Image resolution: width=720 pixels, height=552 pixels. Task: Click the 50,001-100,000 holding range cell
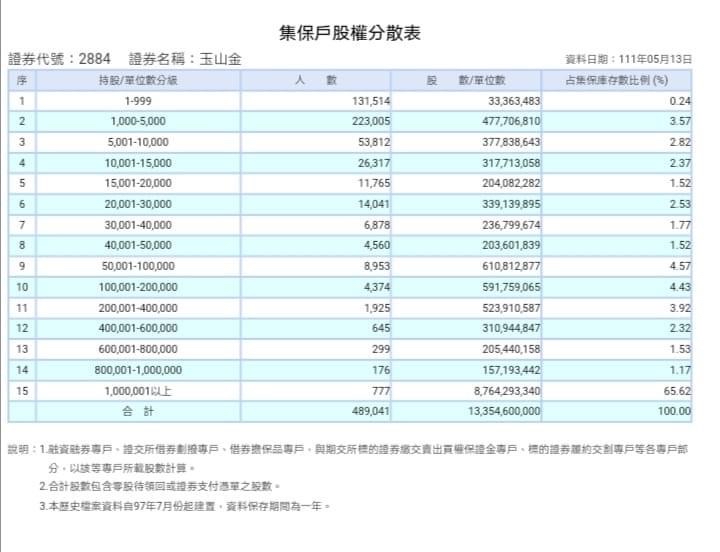pyautogui.click(x=138, y=266)
